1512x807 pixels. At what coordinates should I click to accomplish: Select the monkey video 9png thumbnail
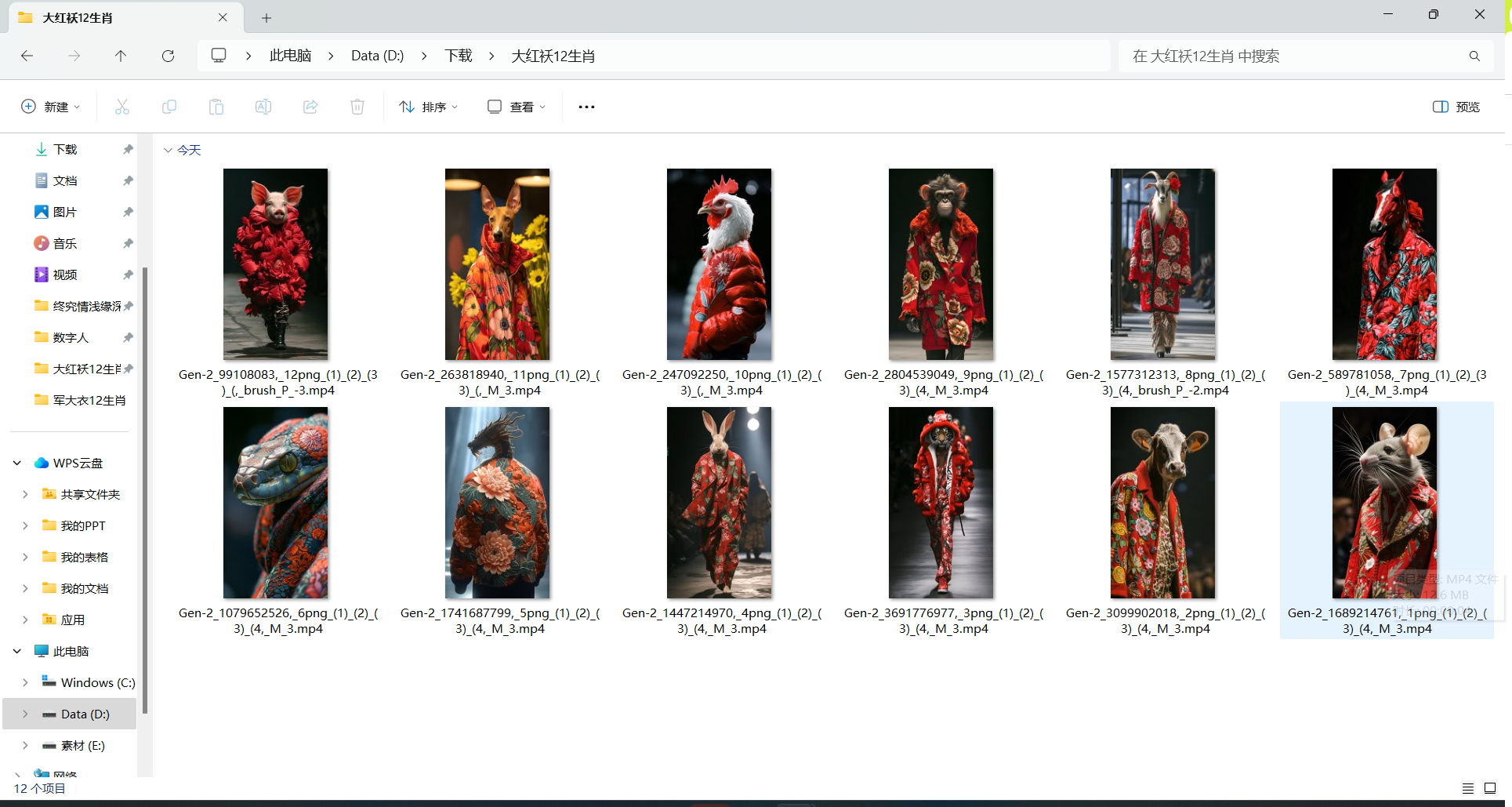(x=941, y=264)
